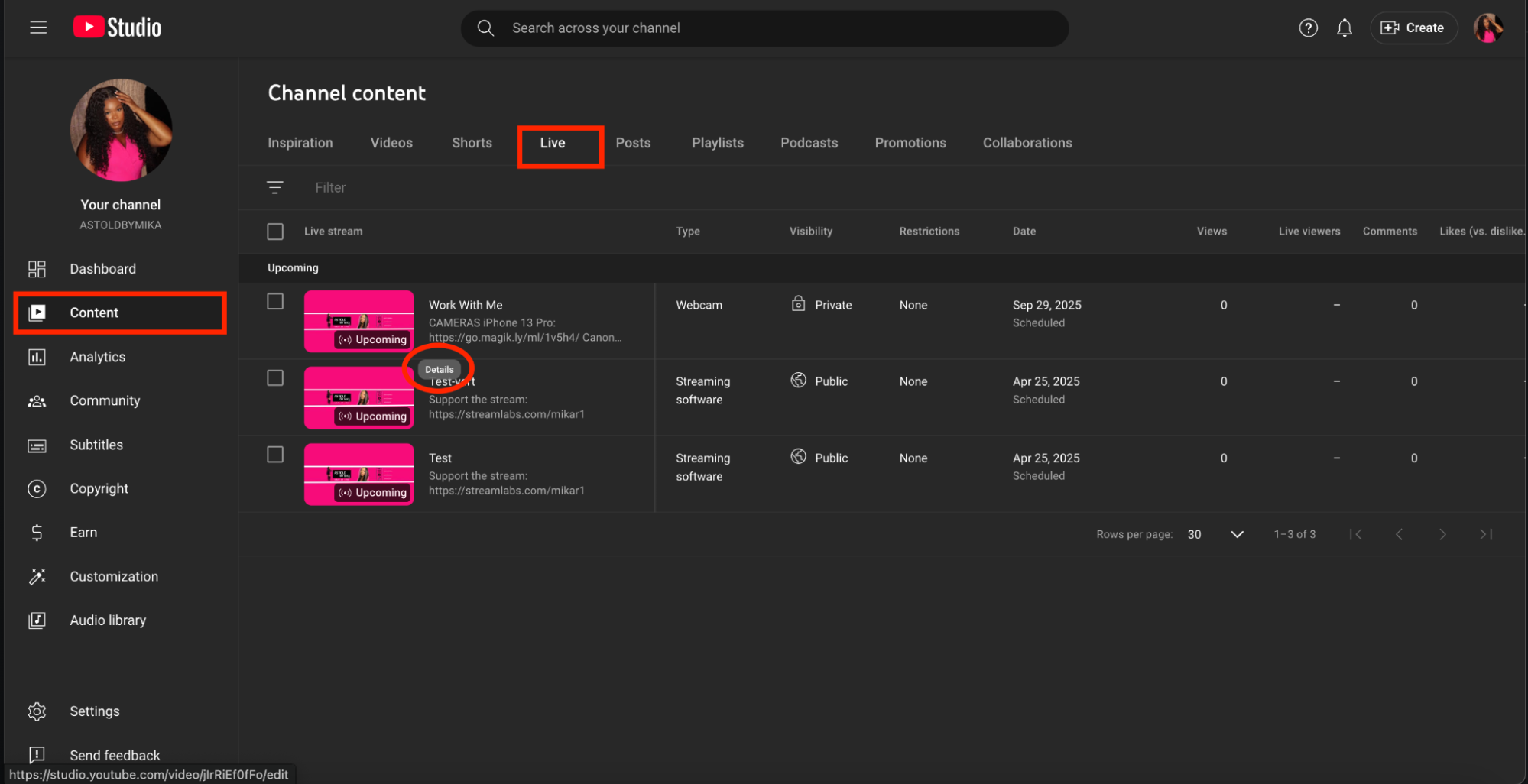1528x784 pixels.
Task: Click the filter lines icon
Action: (x=275, y=187)
